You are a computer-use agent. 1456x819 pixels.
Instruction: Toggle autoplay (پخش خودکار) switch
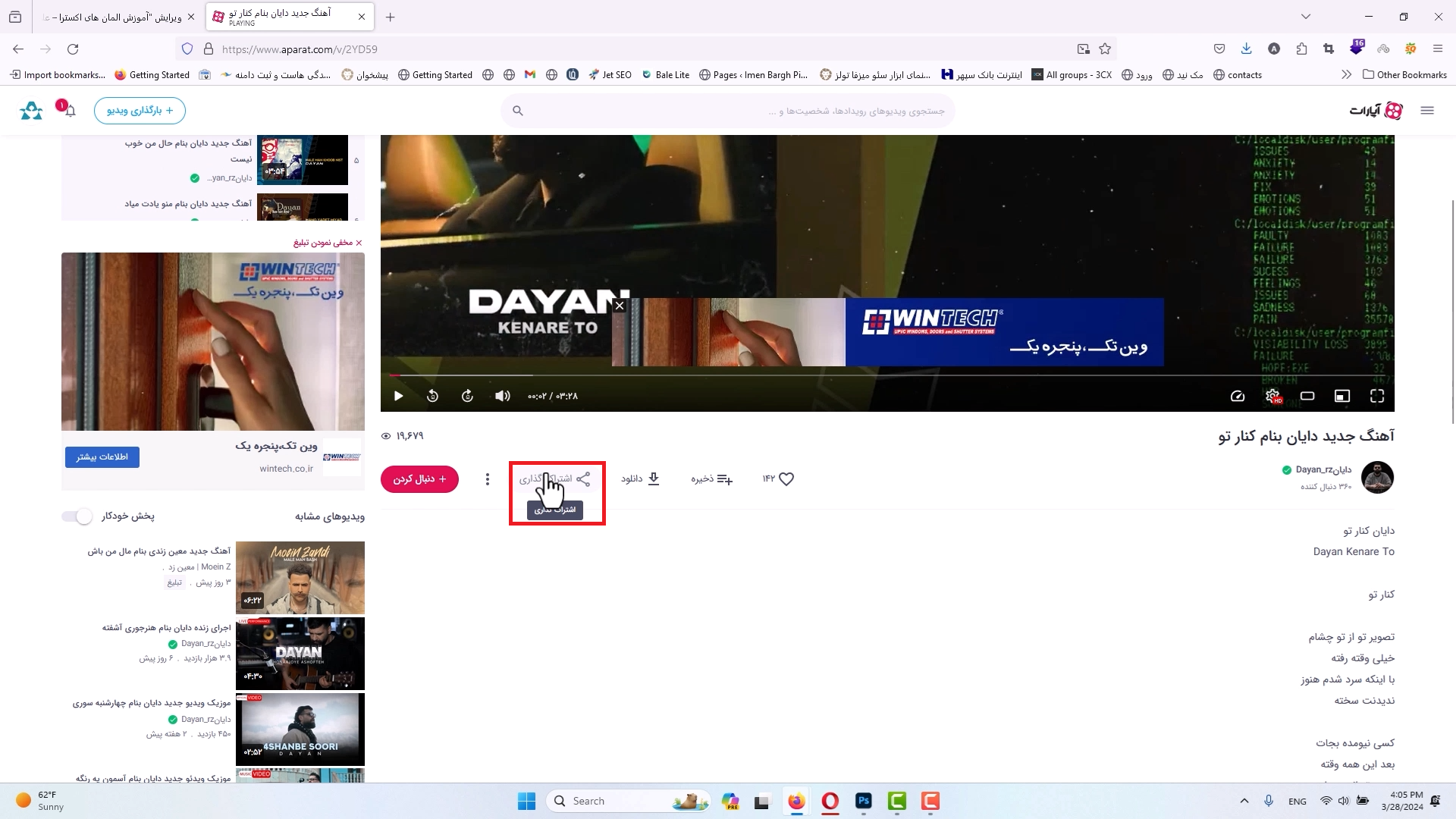[x=77, y=516]
